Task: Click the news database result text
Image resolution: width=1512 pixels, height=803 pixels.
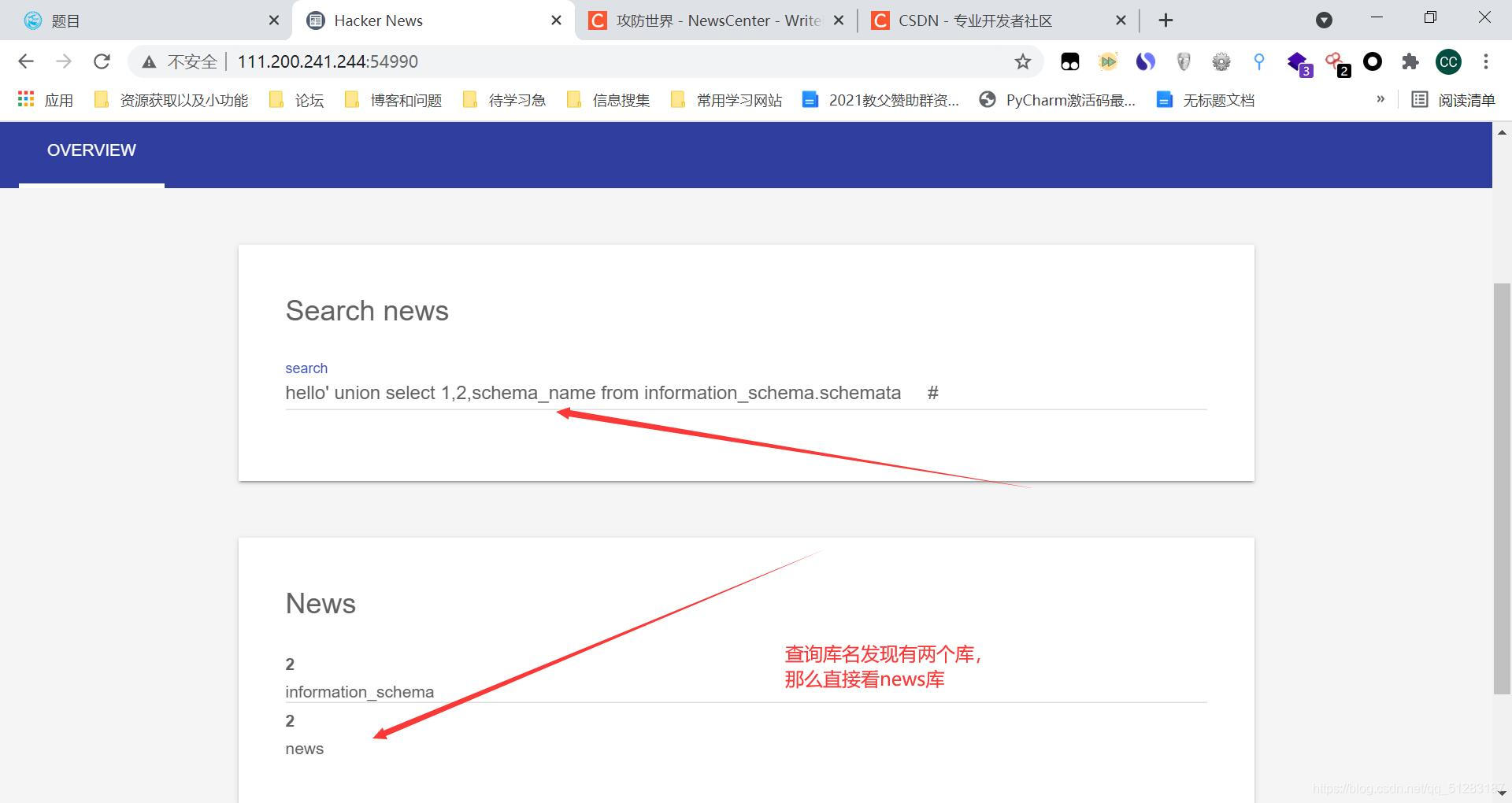Action: point(304,748)
